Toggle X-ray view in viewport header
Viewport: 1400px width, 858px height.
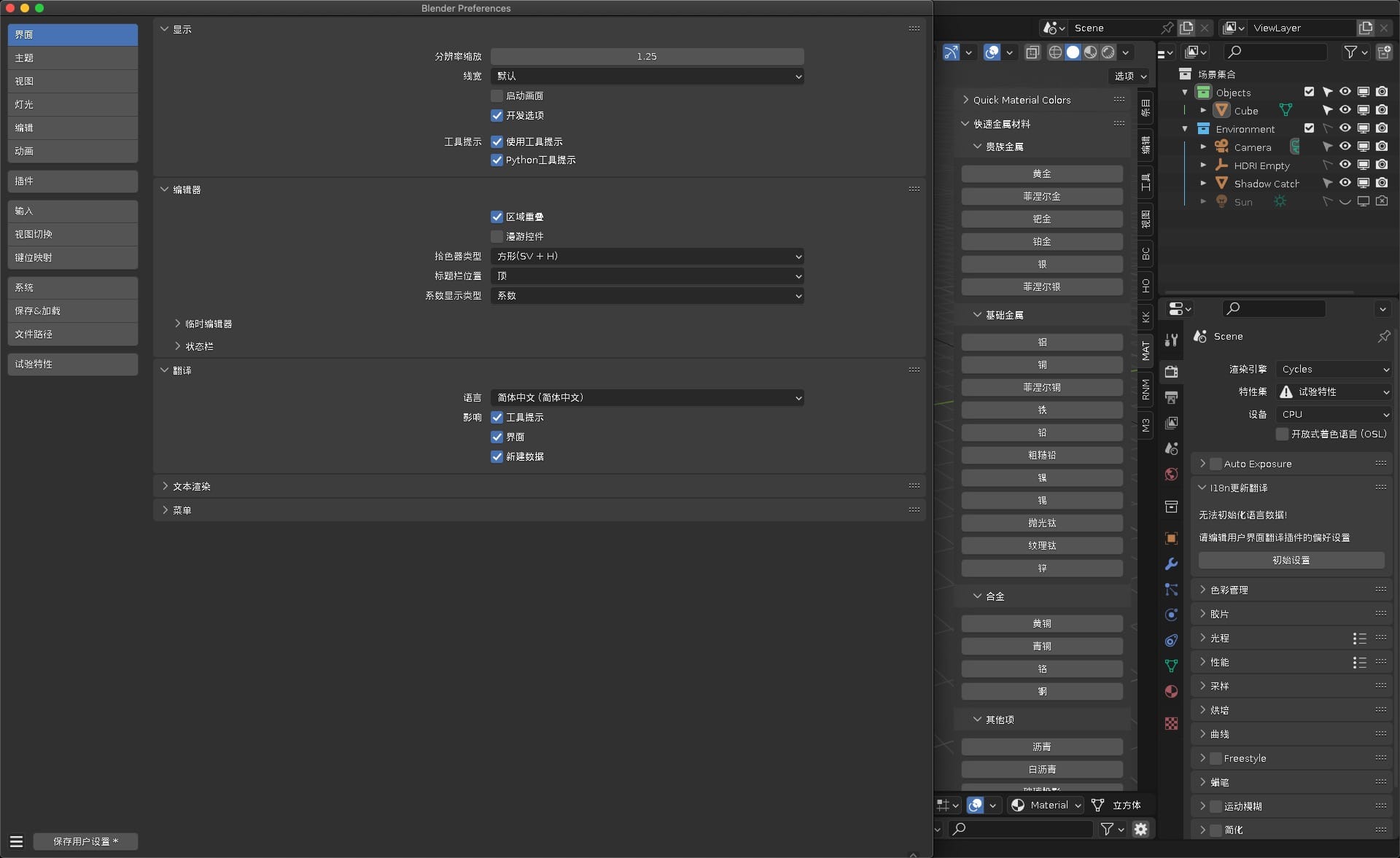(1032, 52)
